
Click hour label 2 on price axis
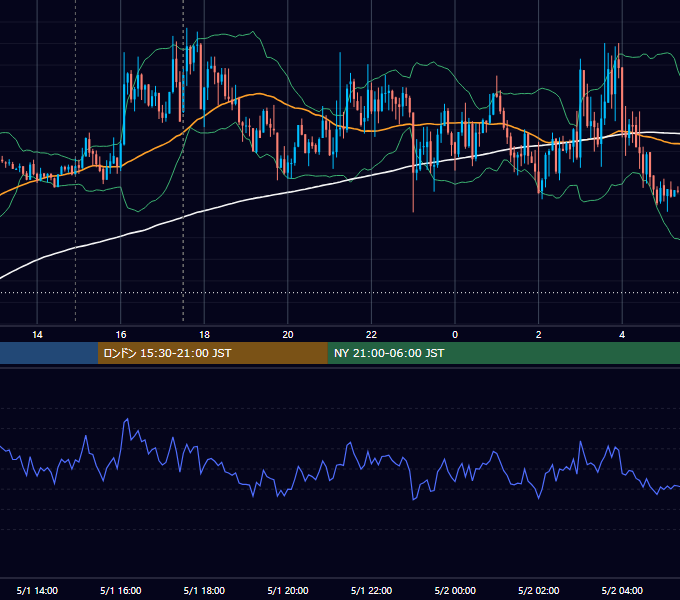point(539,335)
